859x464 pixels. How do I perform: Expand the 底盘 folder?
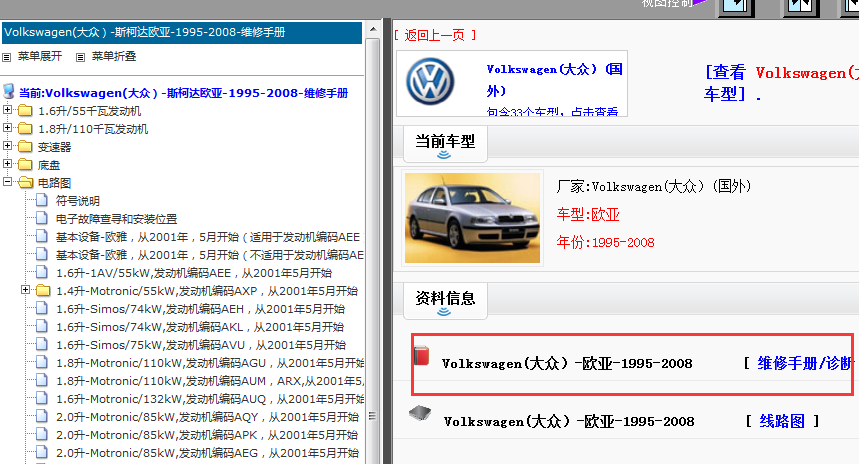pos(8,164)
